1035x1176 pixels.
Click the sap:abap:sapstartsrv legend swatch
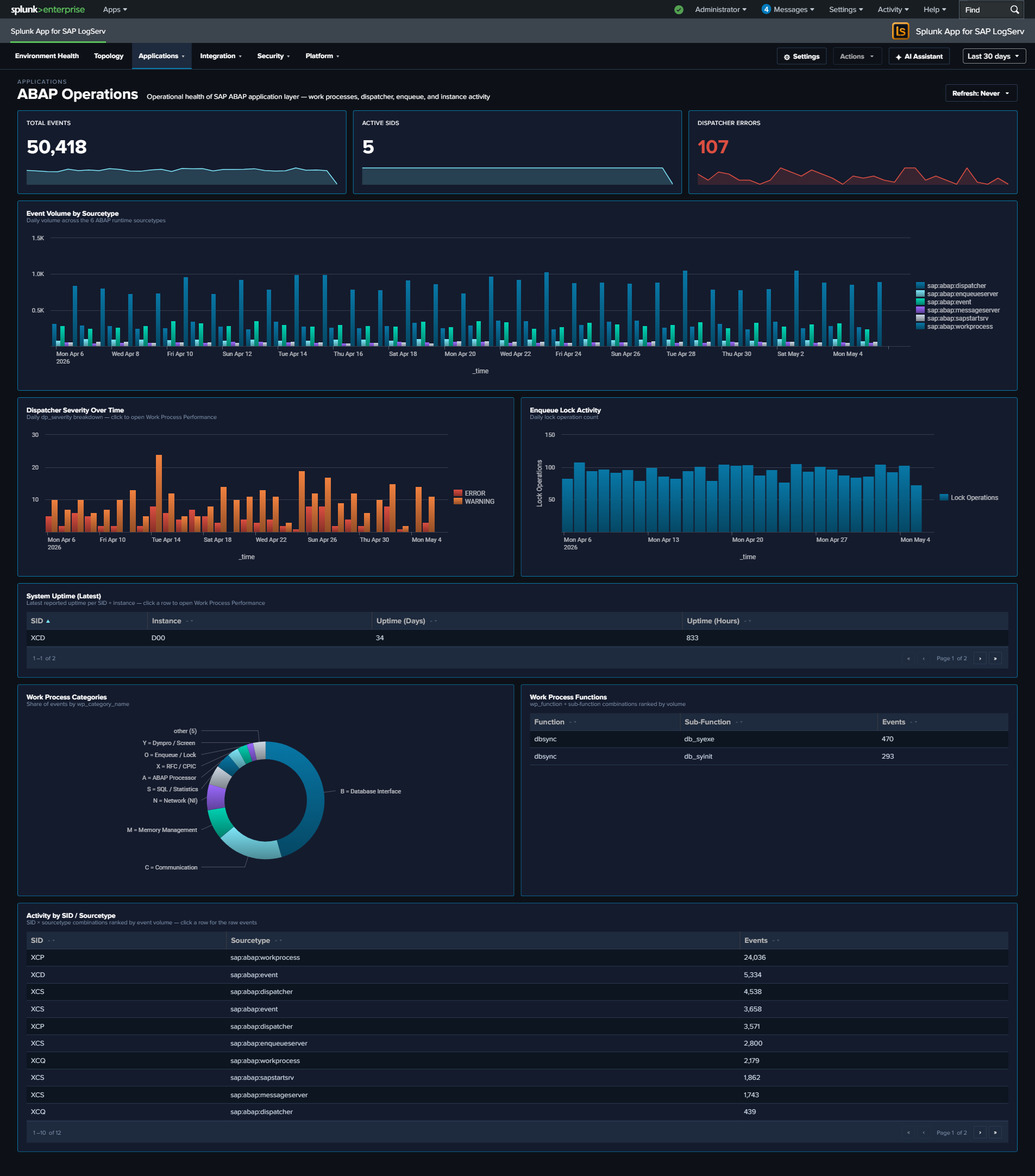pyautogui.click(x=920, y=318)
